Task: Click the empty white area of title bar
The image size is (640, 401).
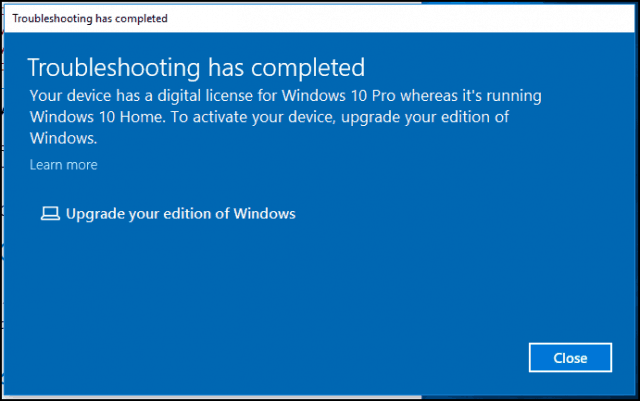Action: [400, 19]
